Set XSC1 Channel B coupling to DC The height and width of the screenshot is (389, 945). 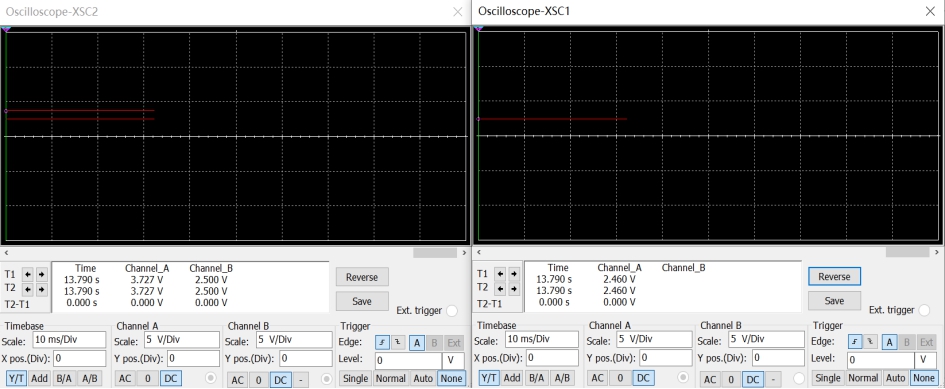(753, 379)
